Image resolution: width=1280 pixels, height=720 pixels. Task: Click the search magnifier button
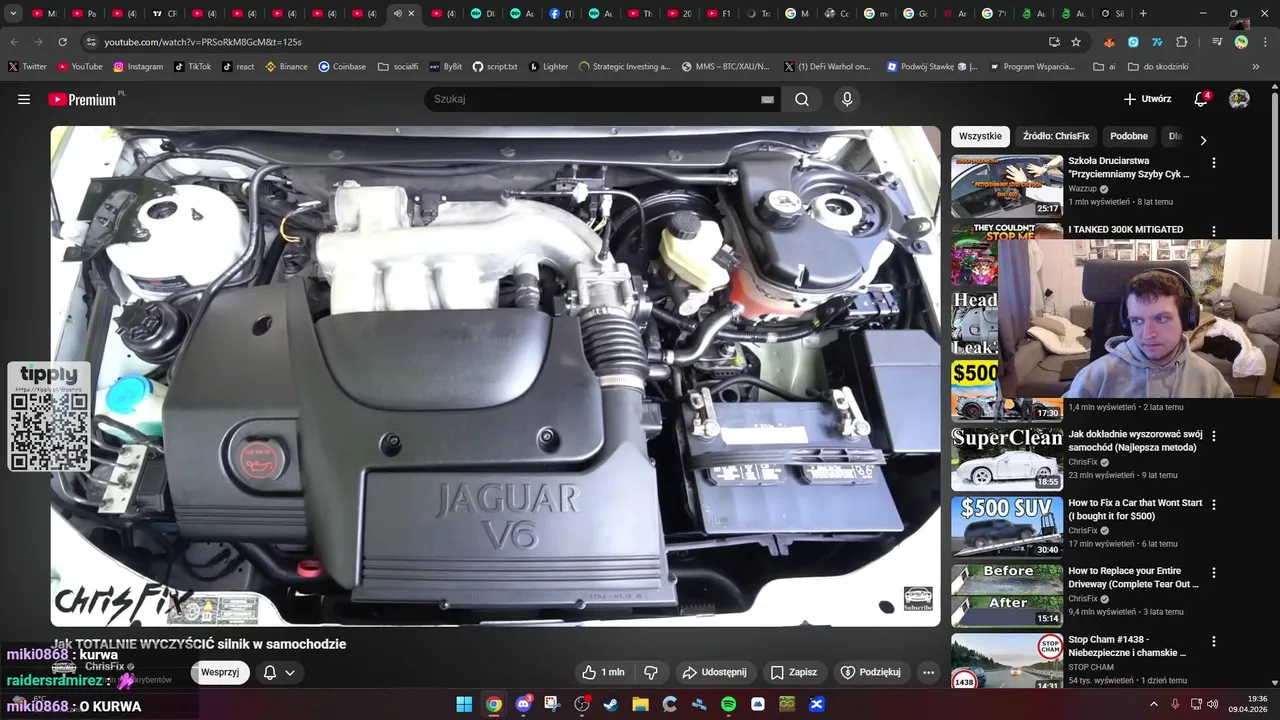(802, 99)
